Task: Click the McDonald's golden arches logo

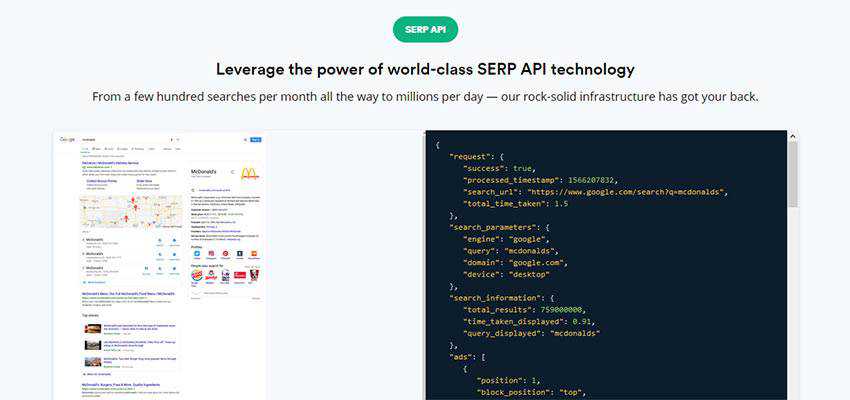Action: pos(249,173)
